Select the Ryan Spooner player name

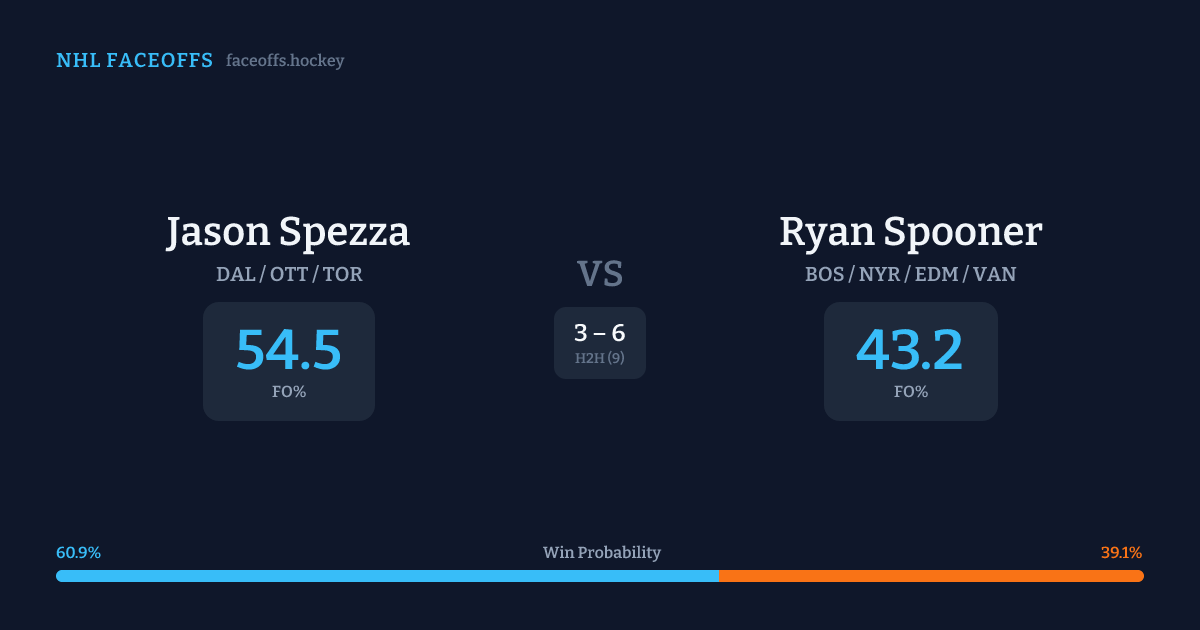coord(910,232)
